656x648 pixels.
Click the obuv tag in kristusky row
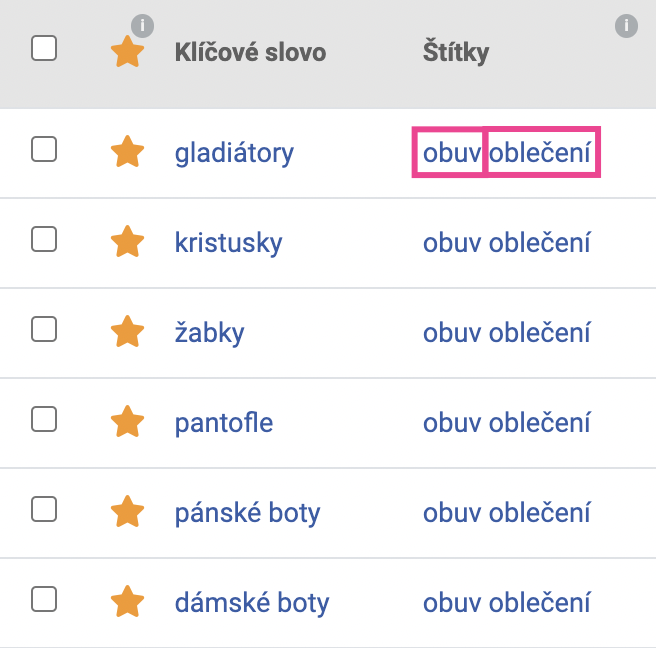[x=452, y=243]
